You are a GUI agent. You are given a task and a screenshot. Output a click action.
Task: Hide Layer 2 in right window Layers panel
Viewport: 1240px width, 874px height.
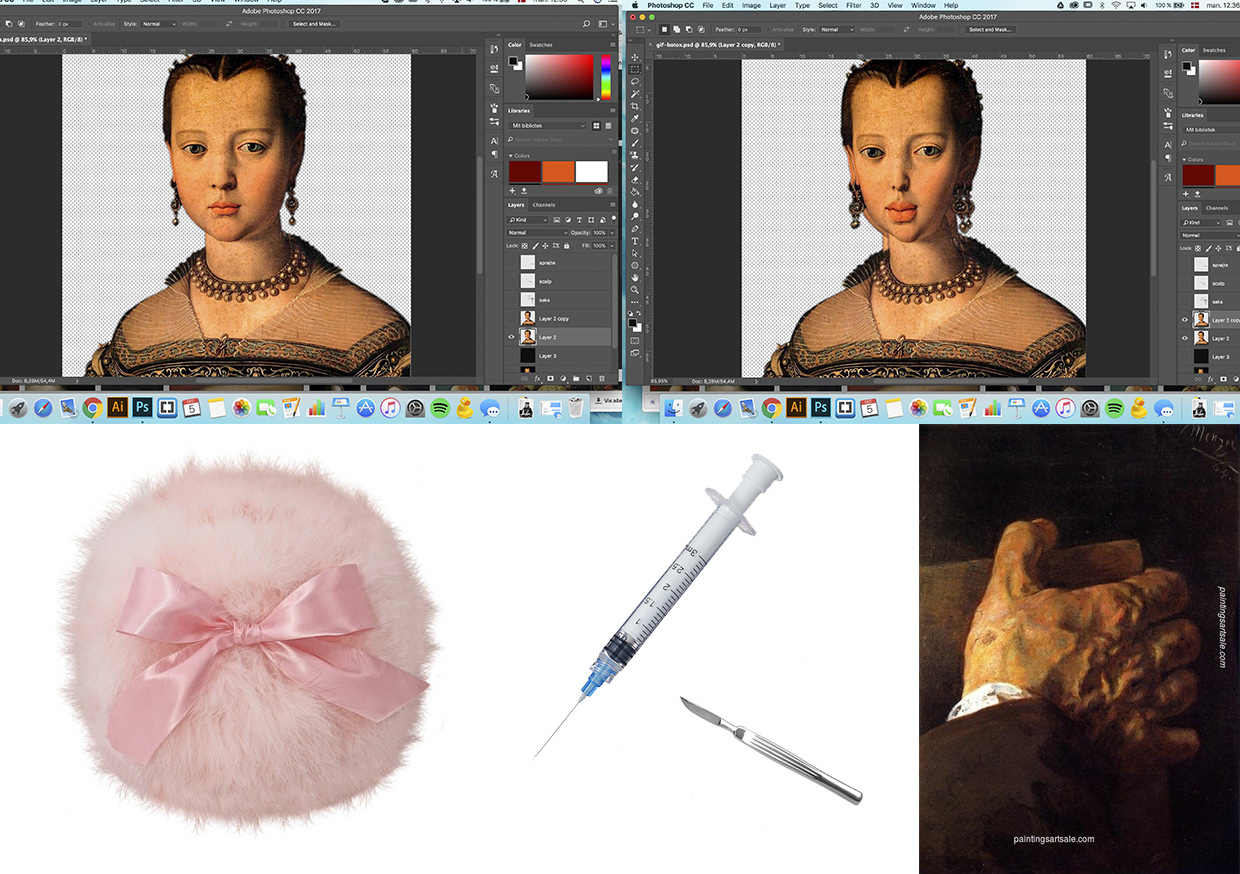pyautogui.click(x=1185, y=338)
